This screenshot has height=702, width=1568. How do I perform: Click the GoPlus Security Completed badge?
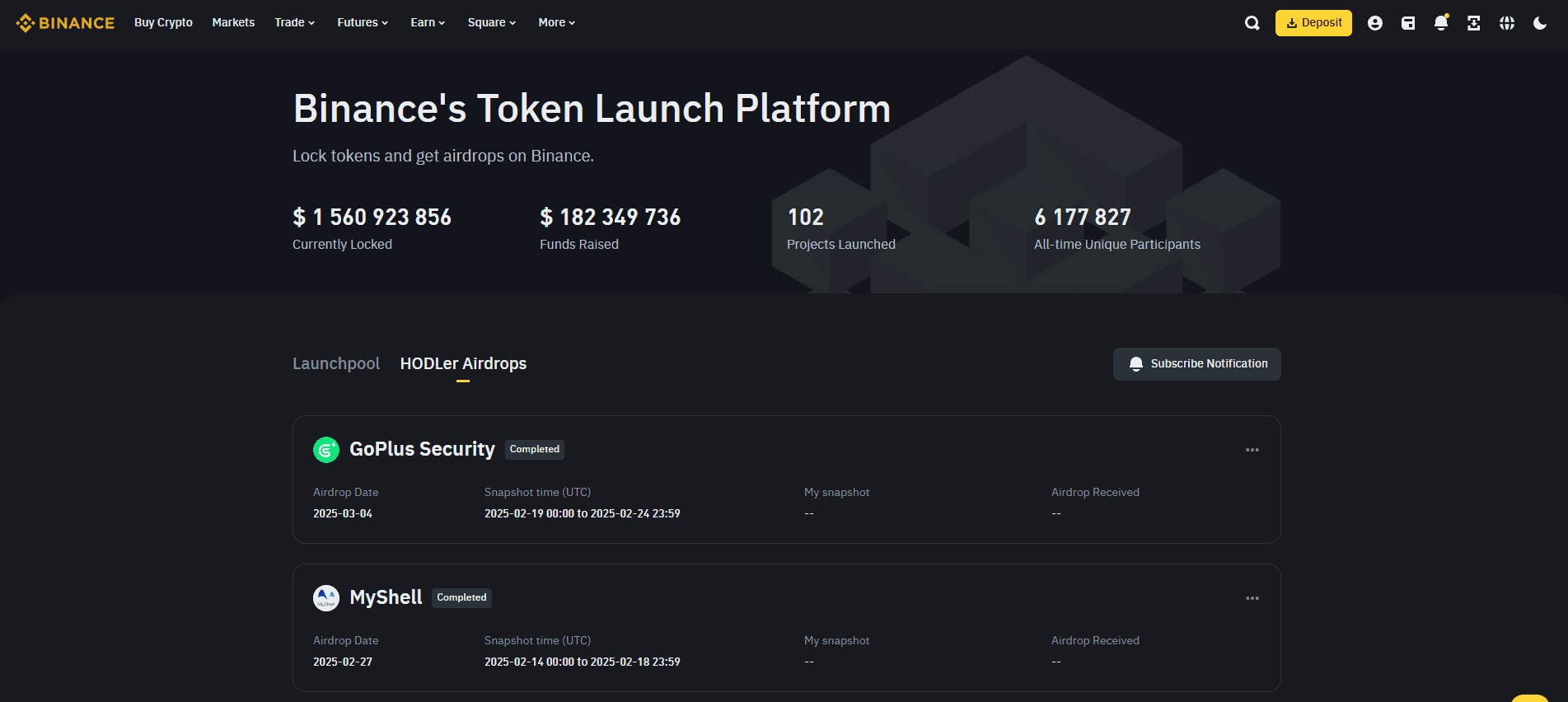pos(535,449)
